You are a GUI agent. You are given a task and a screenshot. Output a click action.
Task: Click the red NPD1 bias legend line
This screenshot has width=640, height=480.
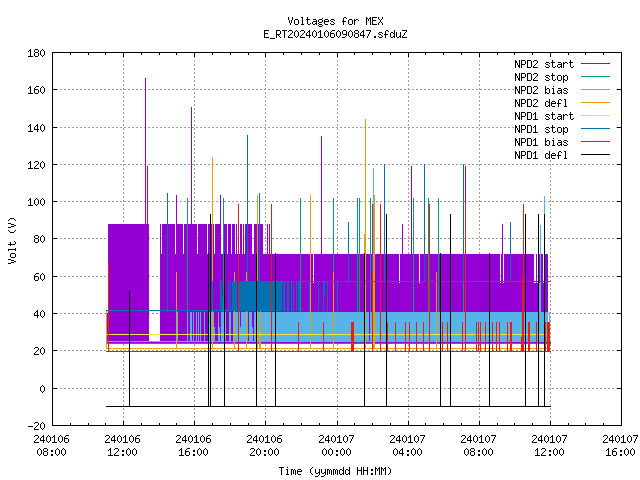point(595,142)
